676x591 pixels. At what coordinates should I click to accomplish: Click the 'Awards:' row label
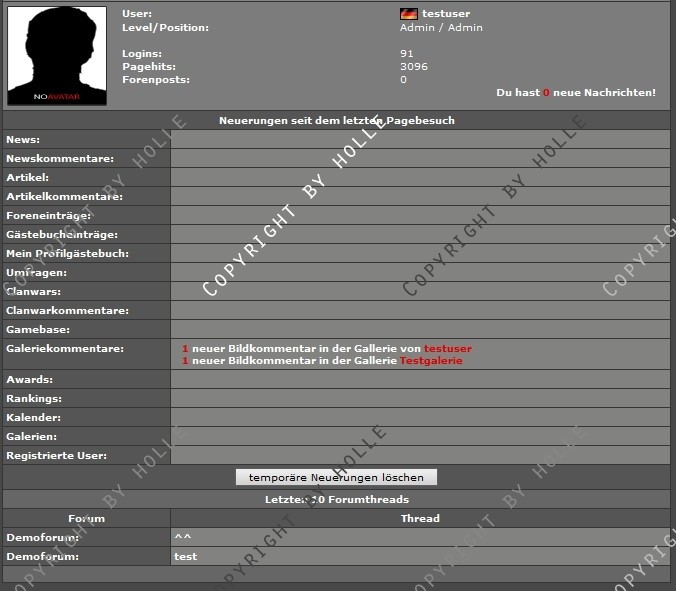click(29, 379)
